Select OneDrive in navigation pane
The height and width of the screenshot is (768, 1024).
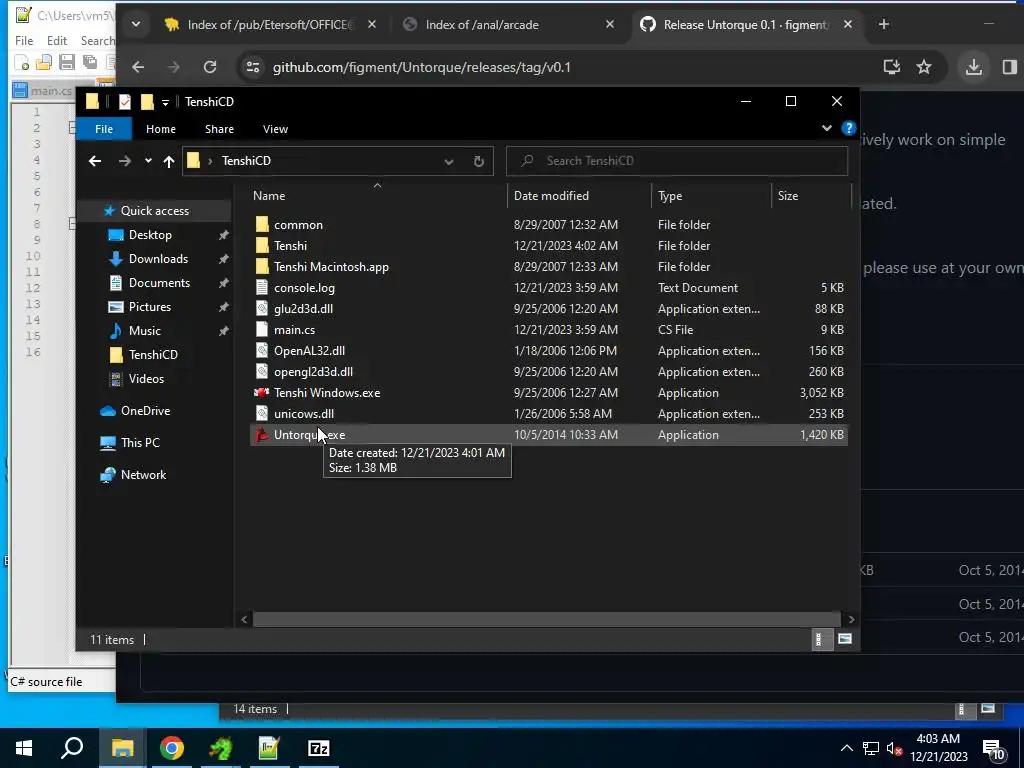[145, 411]
